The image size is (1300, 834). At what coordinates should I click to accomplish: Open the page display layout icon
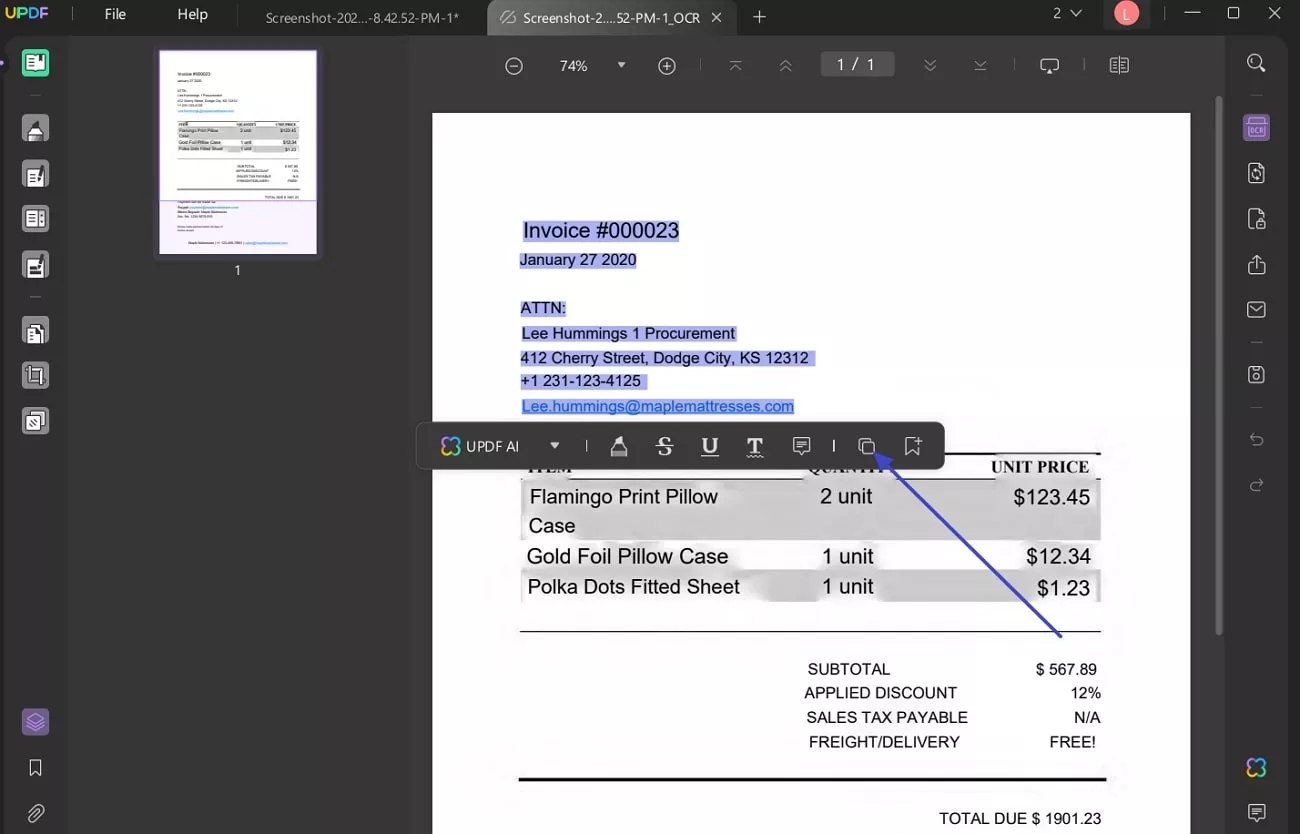tap(1119, 66)
